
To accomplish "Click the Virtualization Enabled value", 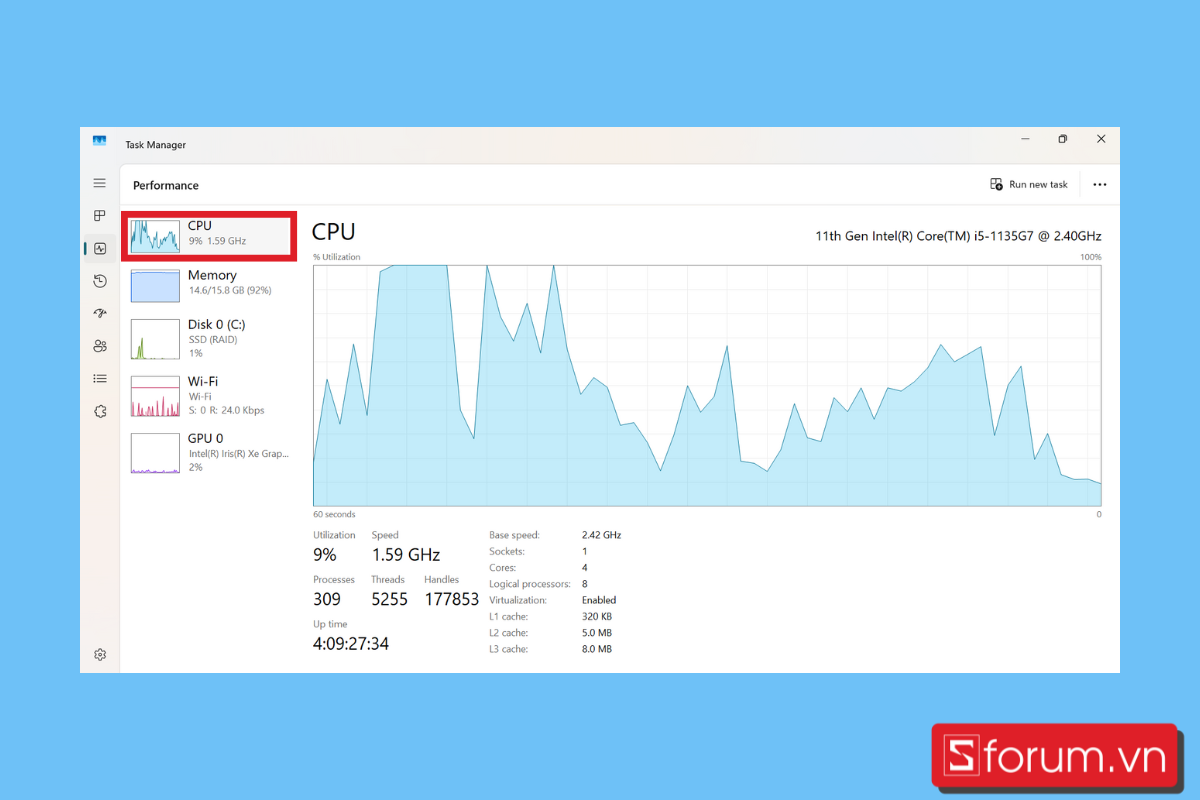I will (599, 600).
